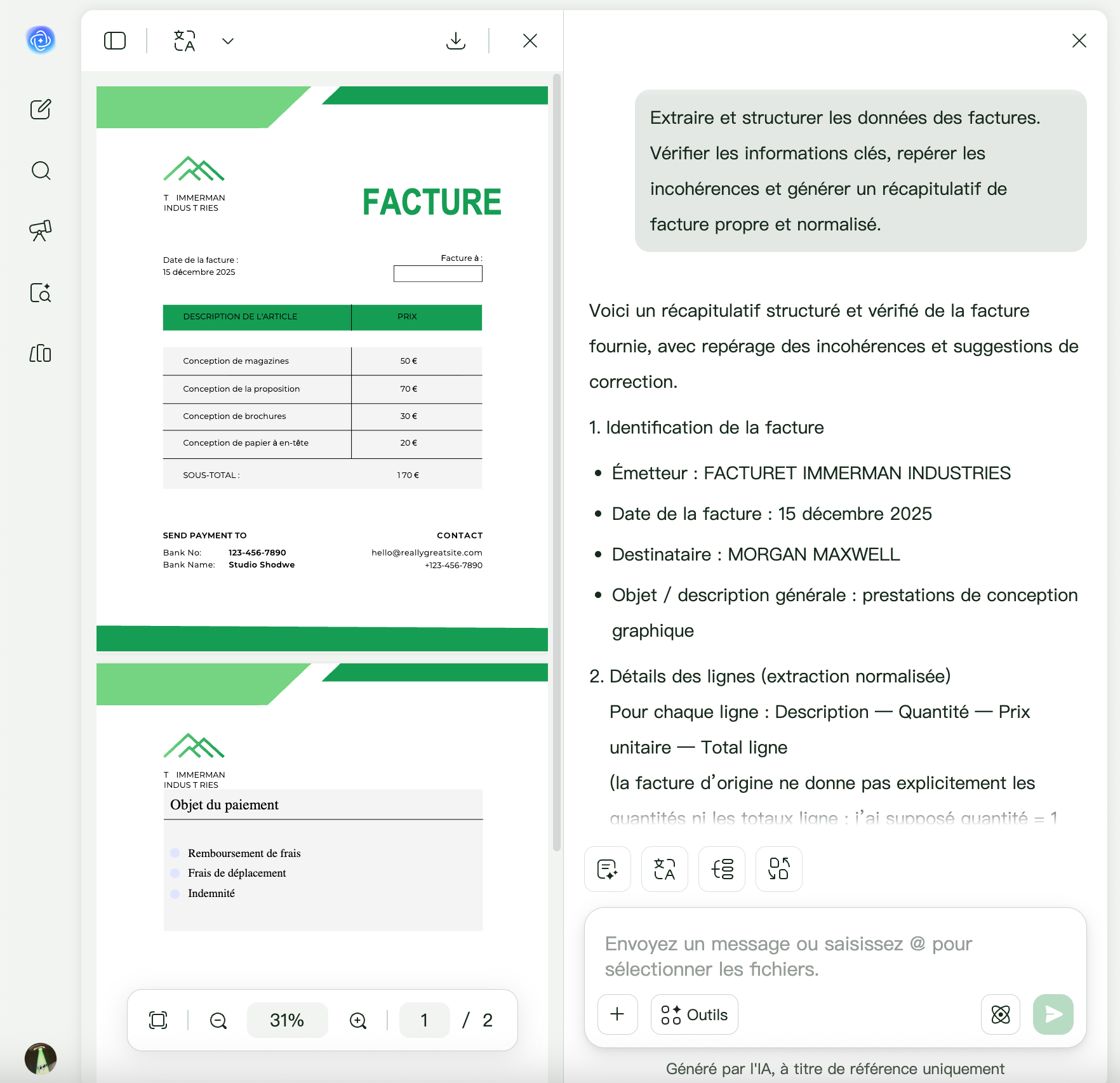Close the document preview panel
The width and height of the screenshot is (1120, 1083).
coord(530,41)
